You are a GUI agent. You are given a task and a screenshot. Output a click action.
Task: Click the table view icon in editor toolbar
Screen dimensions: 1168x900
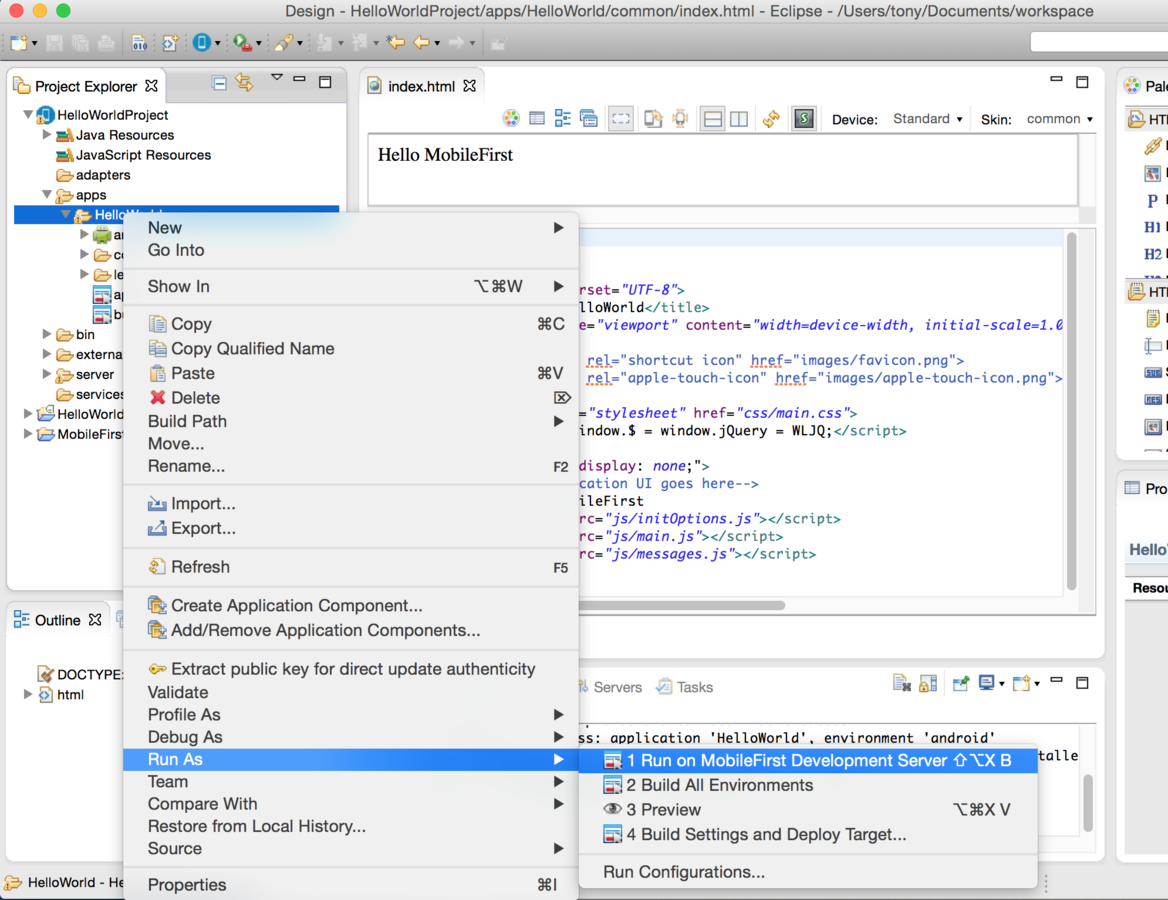click(536, 118)
